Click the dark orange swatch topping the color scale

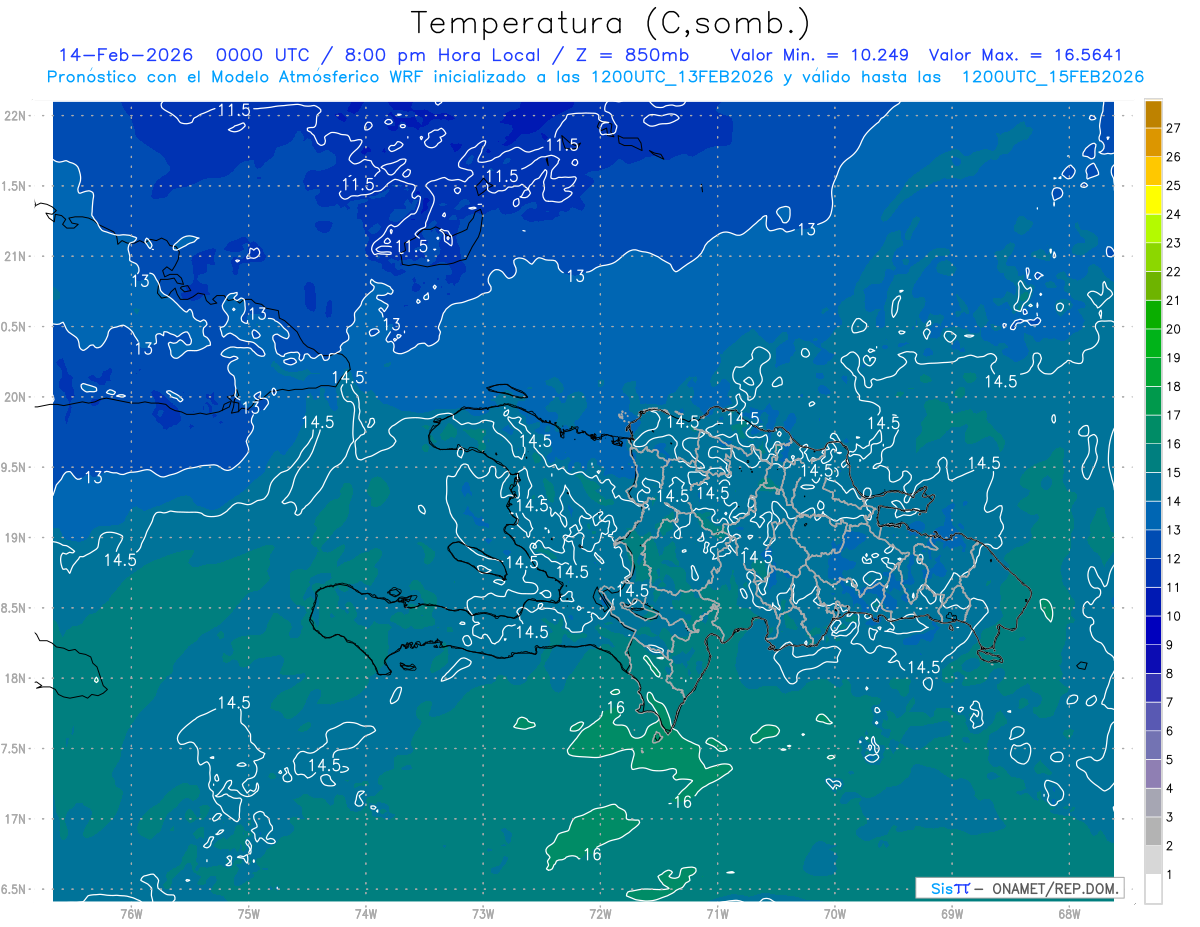1153,114
